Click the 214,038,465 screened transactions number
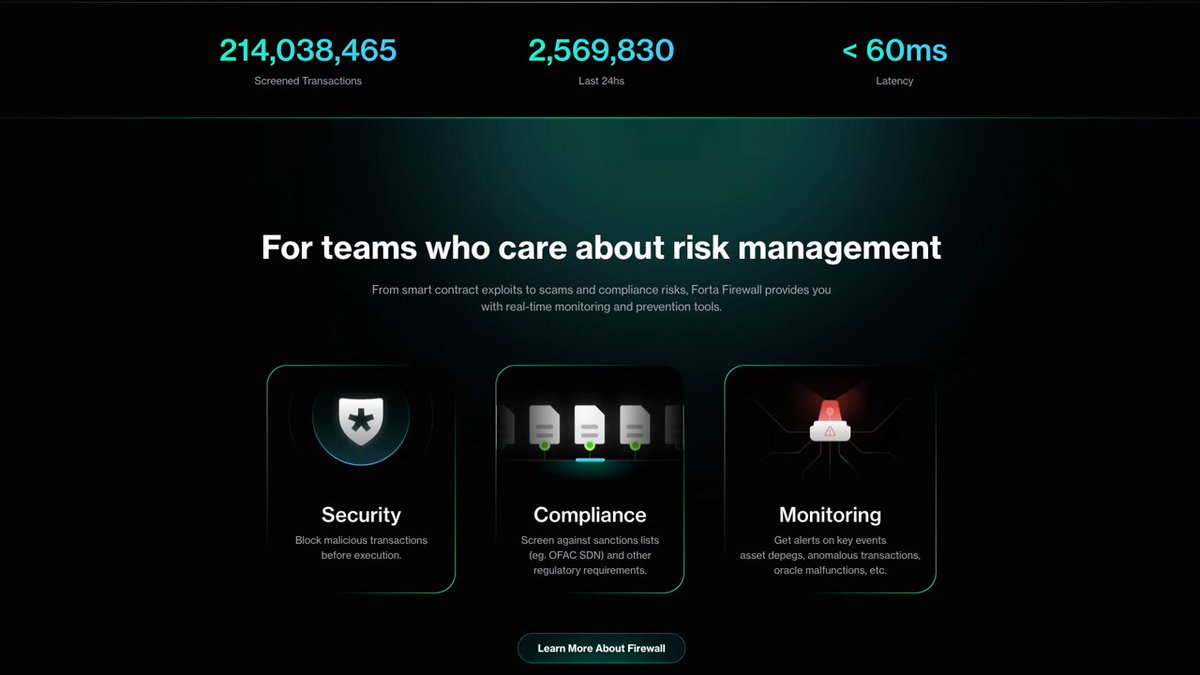The height and width of the screenshot is (675, 1200). coord(308,50)
